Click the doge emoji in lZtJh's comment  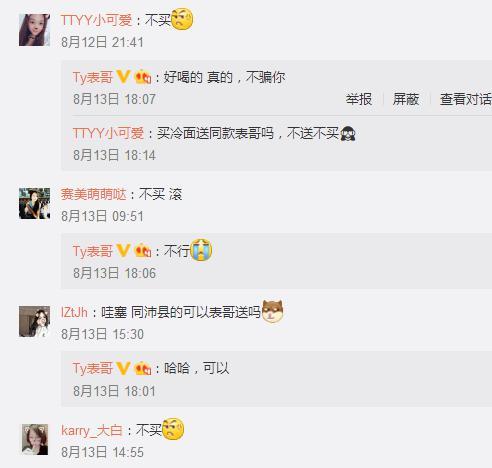[273, 311]
